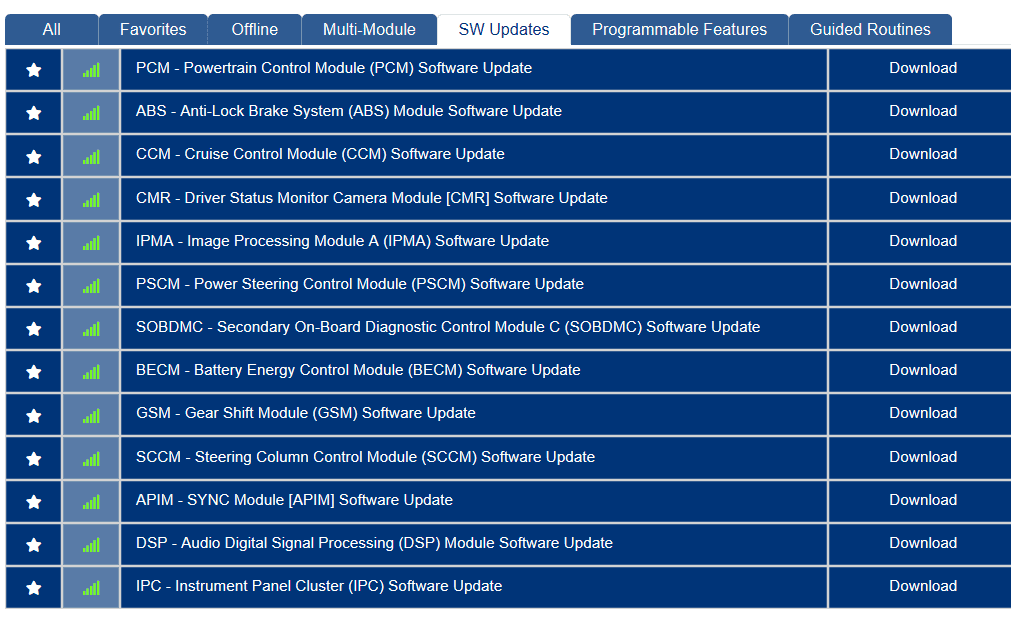Toggle the favorite star for the CMR camera module
The image size is (1011, 631).
coord(33,198)
